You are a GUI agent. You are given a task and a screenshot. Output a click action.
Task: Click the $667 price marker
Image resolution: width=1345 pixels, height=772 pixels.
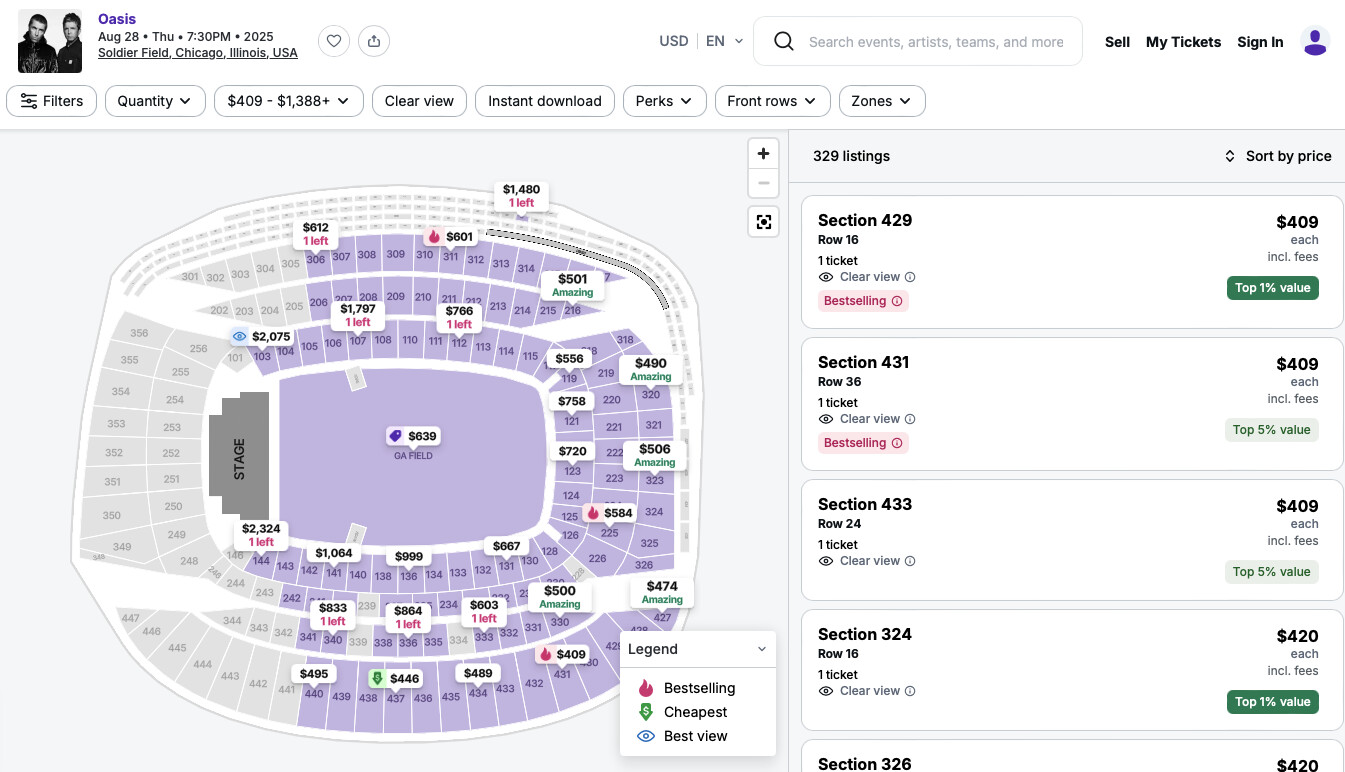[507, 546]
